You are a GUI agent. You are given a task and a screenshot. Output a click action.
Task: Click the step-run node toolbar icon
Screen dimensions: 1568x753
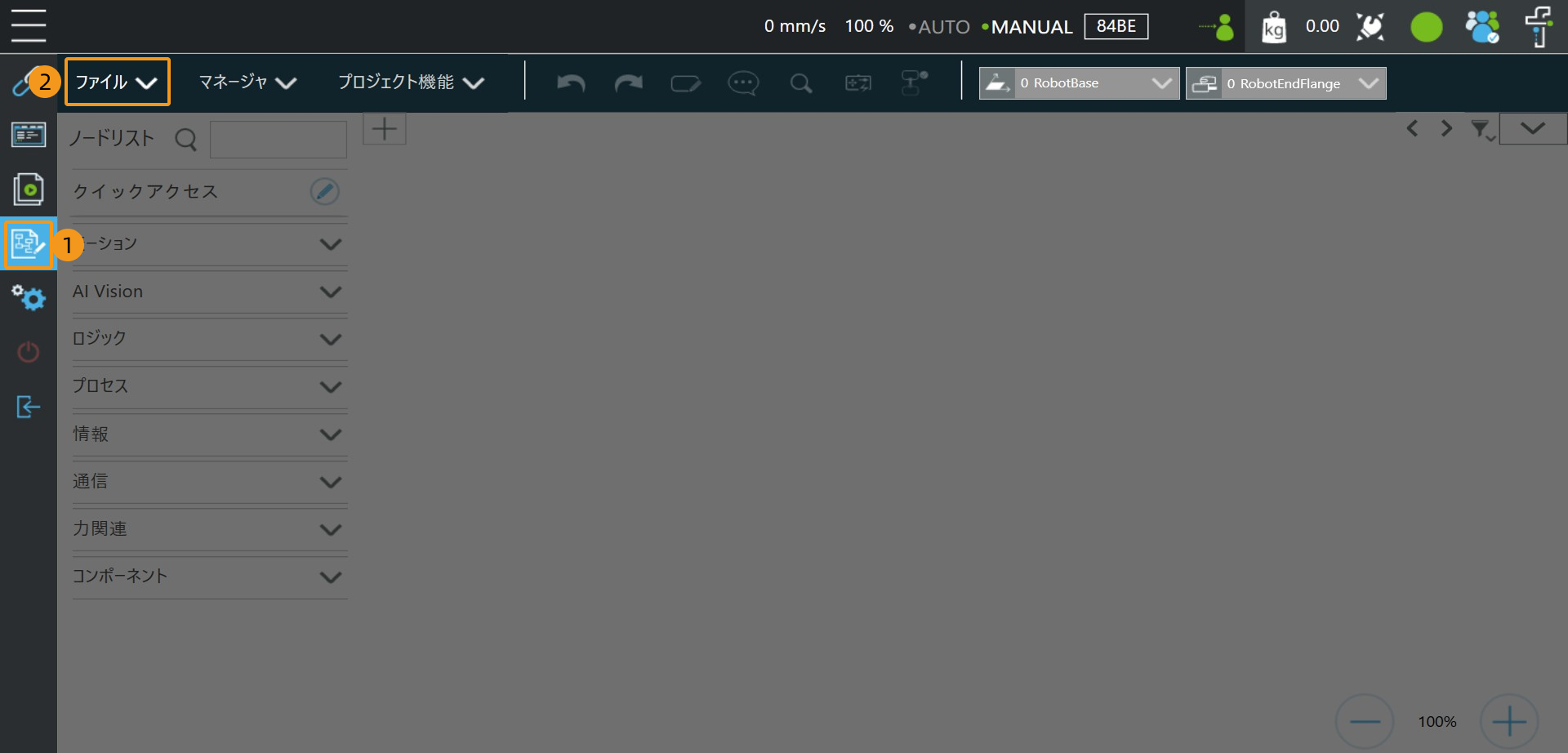[x=915, y=82]
